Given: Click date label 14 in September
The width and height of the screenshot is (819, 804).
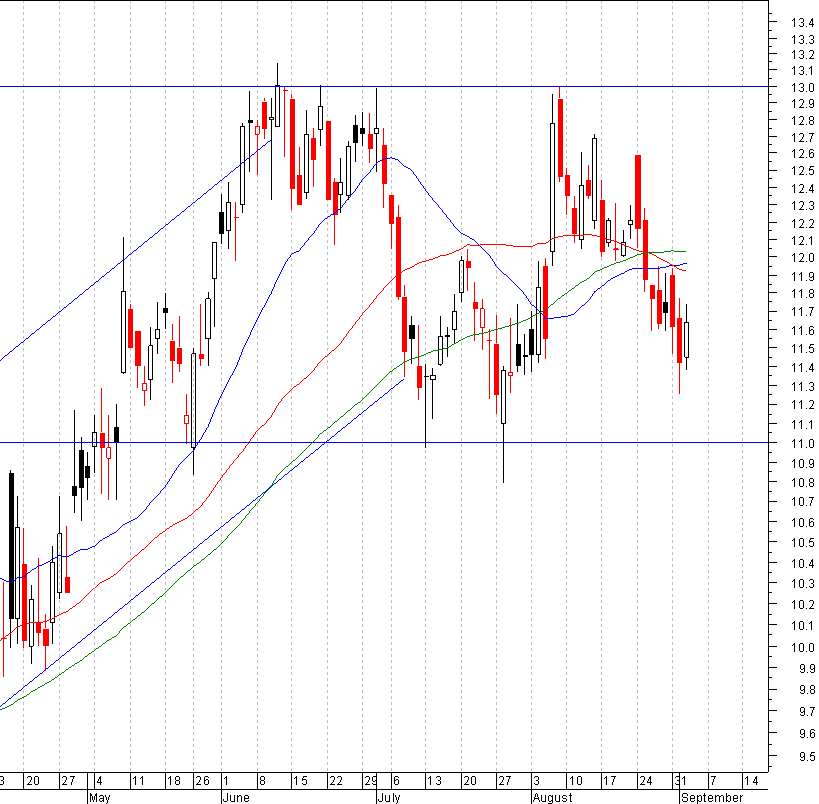Looking at the screenshot, I should click(x=751, y=781).
